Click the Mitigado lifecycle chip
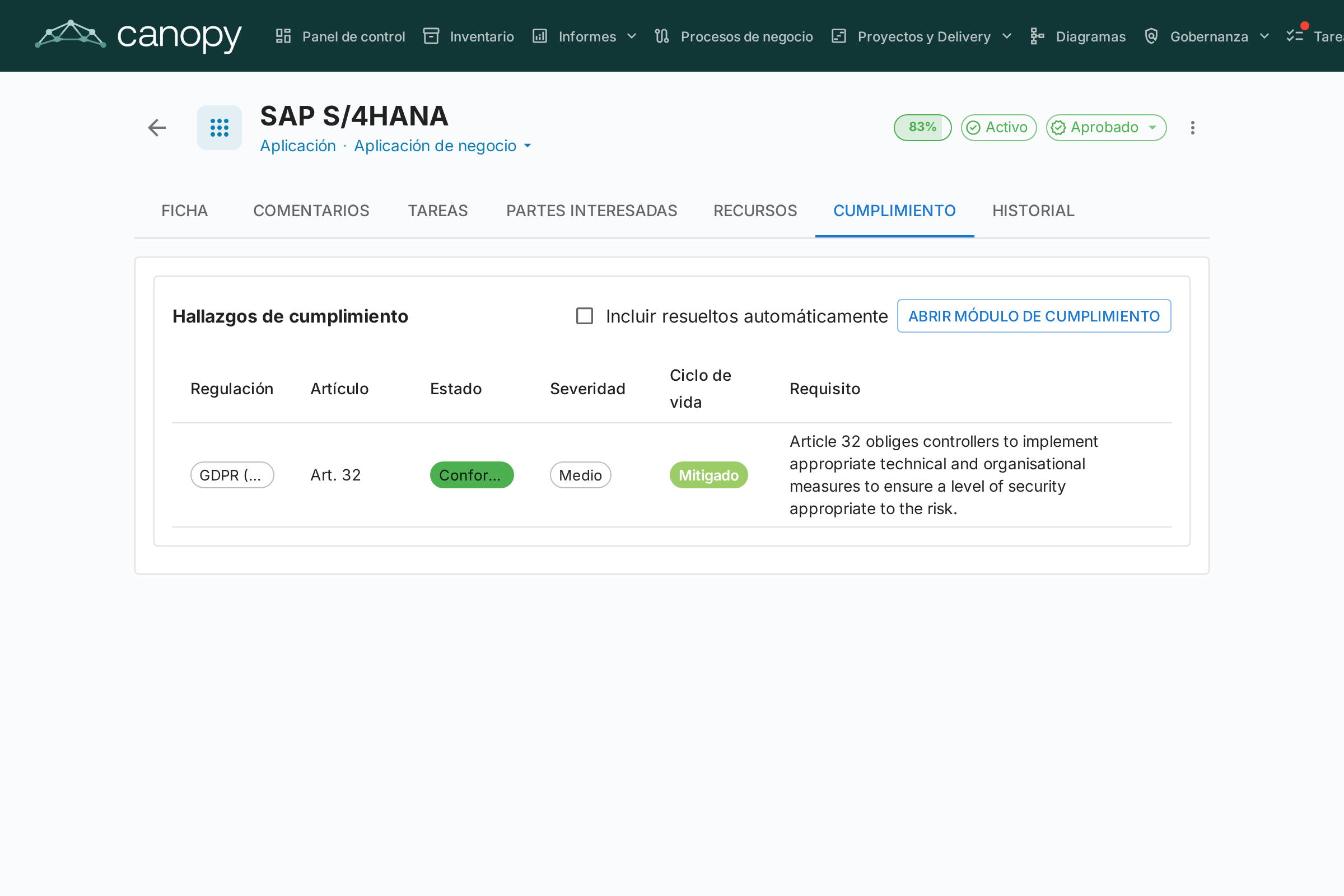This screenshot has height=896, width=1344. point(708,475)
